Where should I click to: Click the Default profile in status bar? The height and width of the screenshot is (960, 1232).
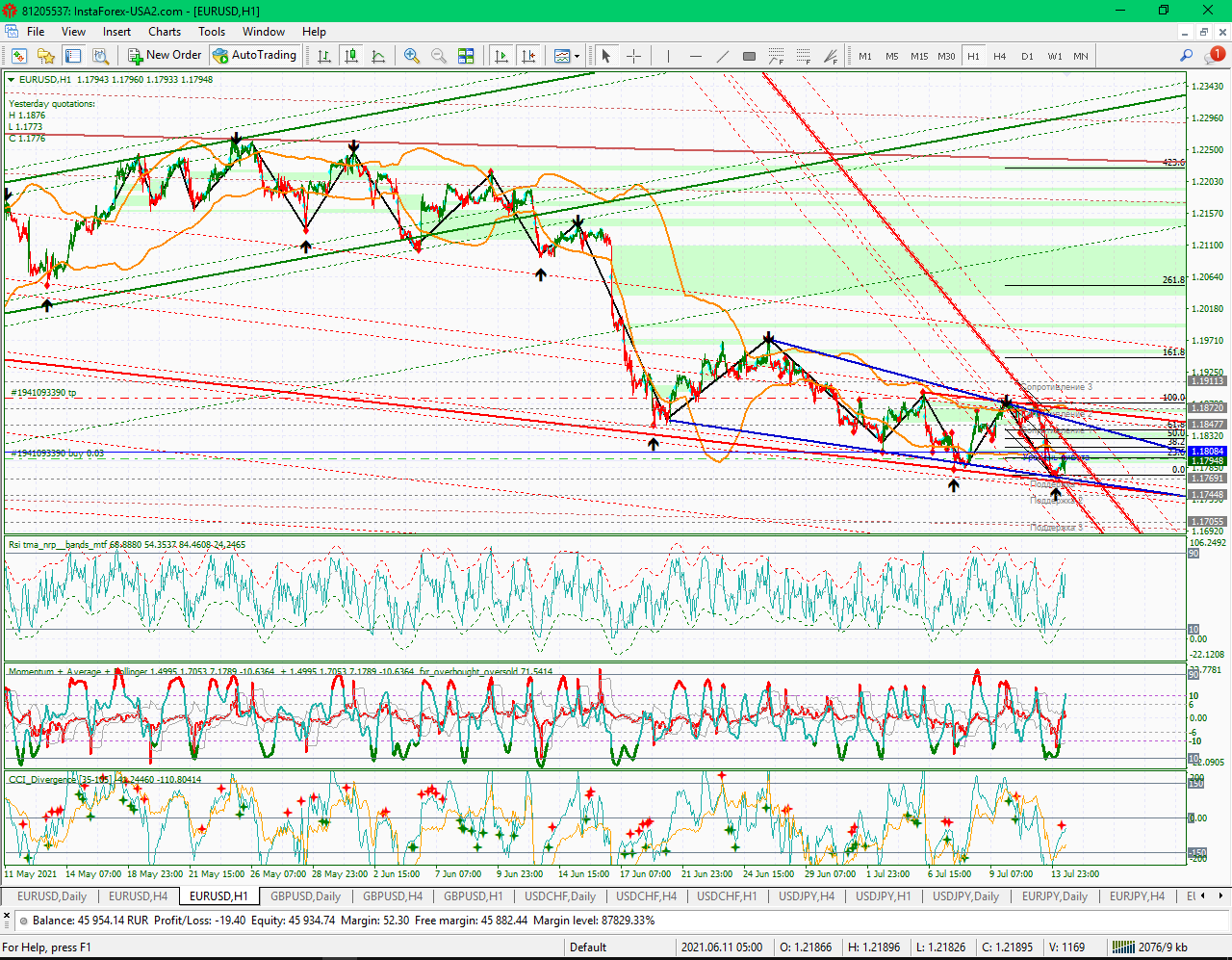(x=588, y=947)
